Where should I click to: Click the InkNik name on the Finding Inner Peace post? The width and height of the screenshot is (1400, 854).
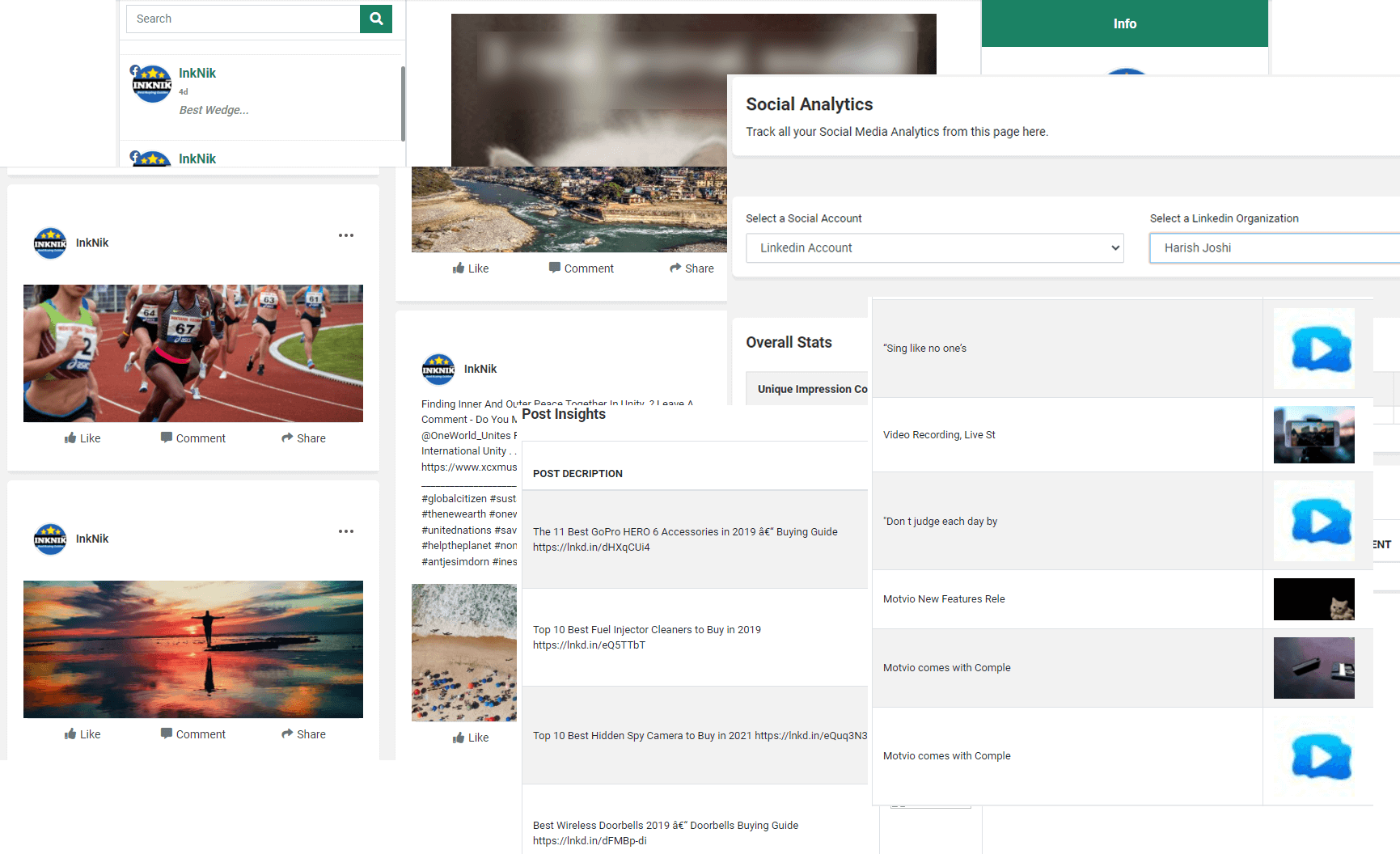tap(480, 369)
